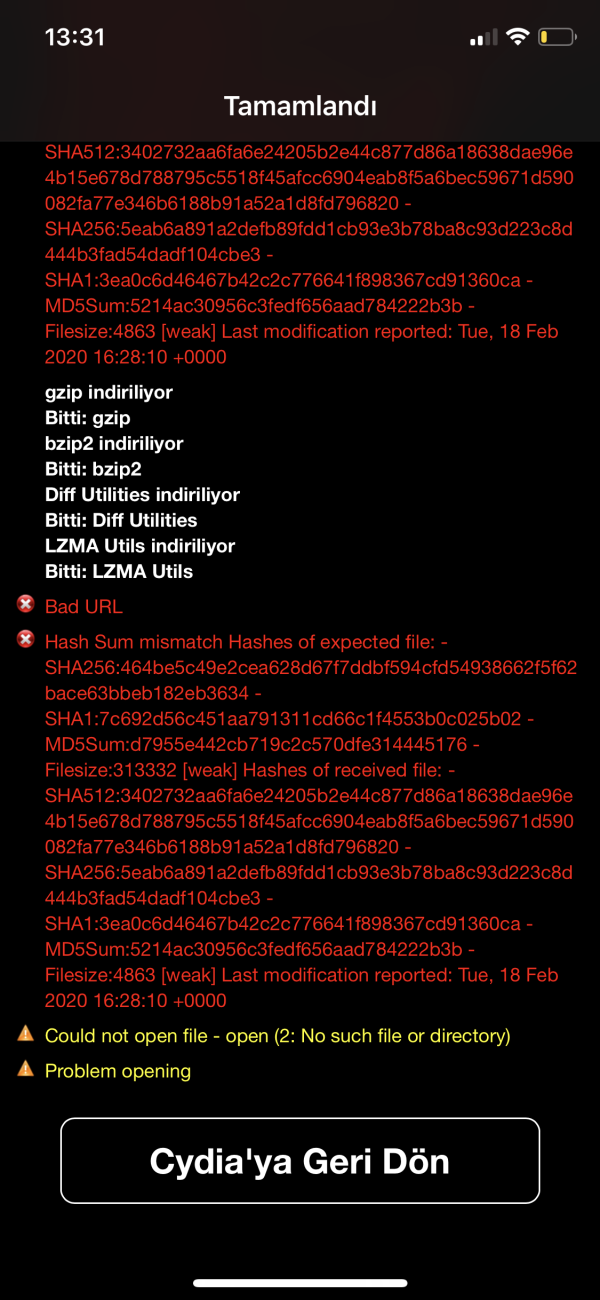Tap the Tamamlandı title bar
Viewport: 600px width, 1300px height.
point(300,105)
